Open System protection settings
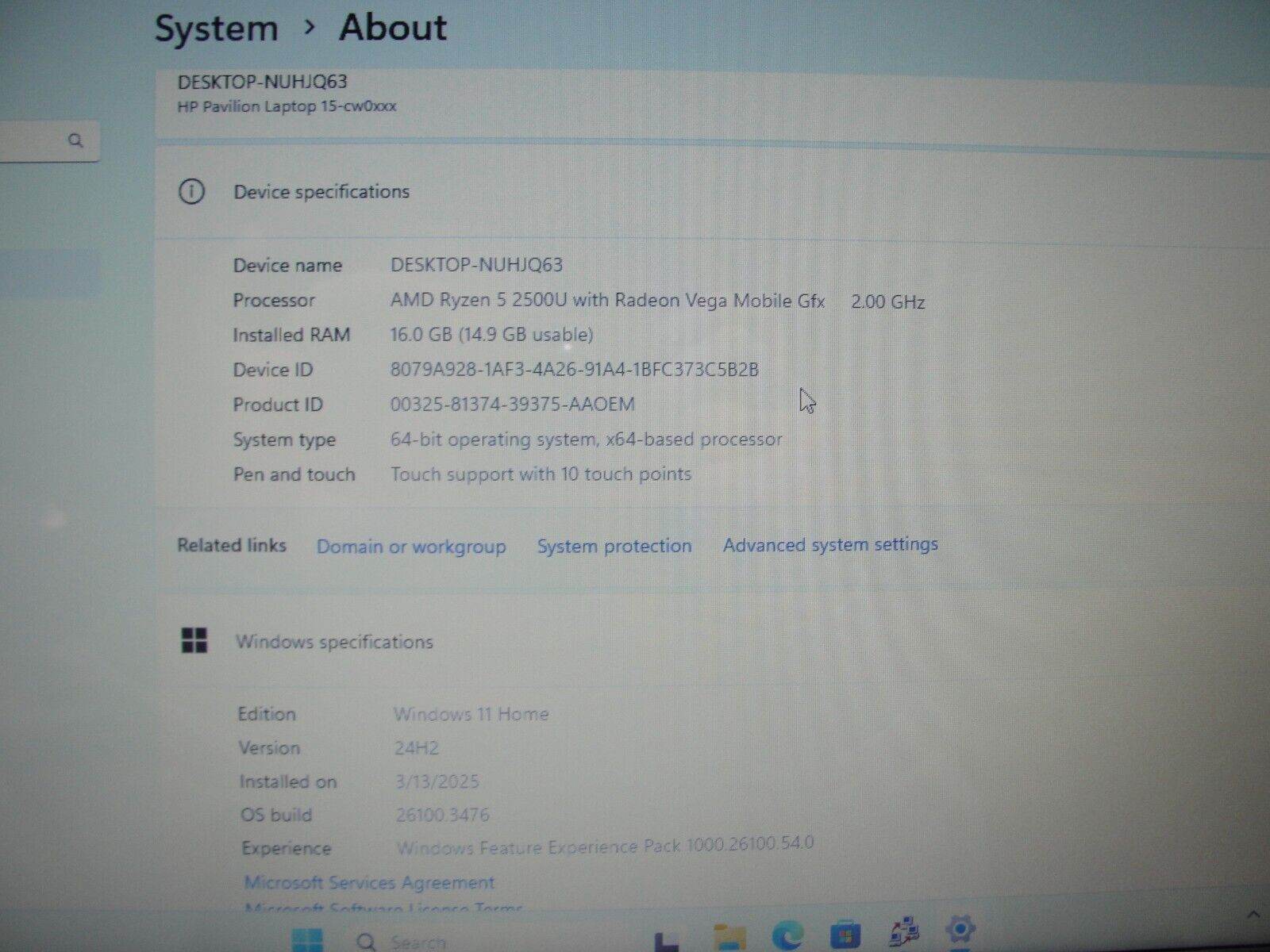 (614, 546)
